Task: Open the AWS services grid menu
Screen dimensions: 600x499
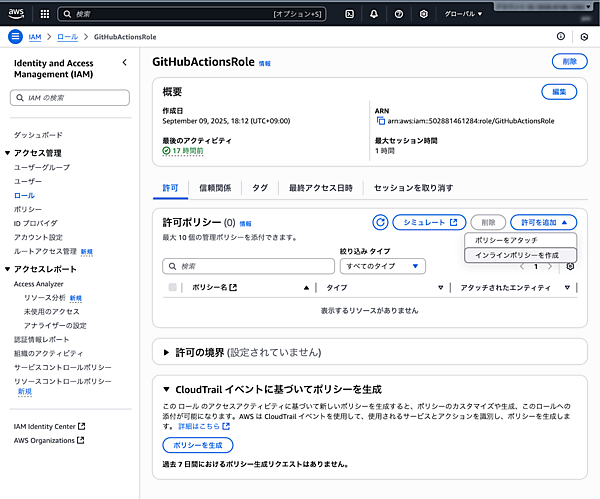Action: pyautogui.click(x=44, y=14)
